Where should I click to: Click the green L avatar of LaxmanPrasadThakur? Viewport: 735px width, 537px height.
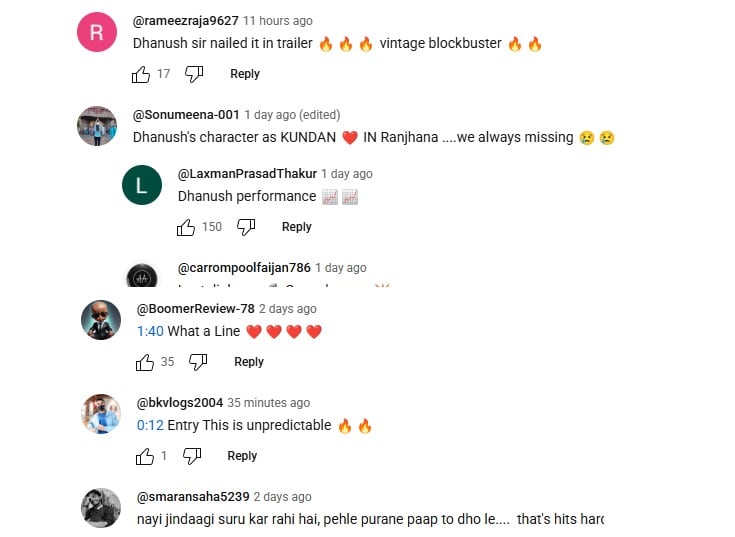pos(142,185)
